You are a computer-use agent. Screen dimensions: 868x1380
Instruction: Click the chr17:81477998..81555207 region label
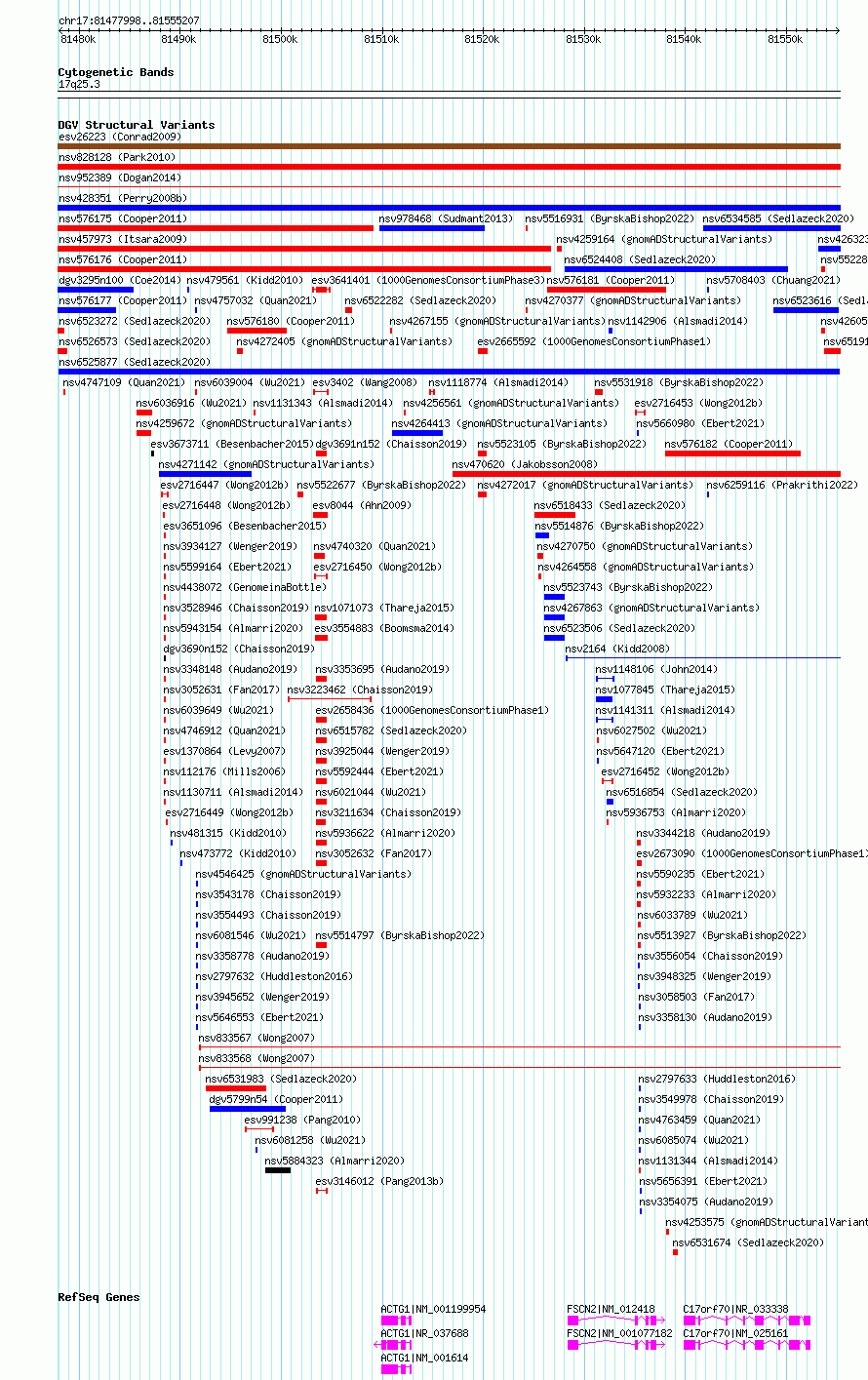(129, 20)
